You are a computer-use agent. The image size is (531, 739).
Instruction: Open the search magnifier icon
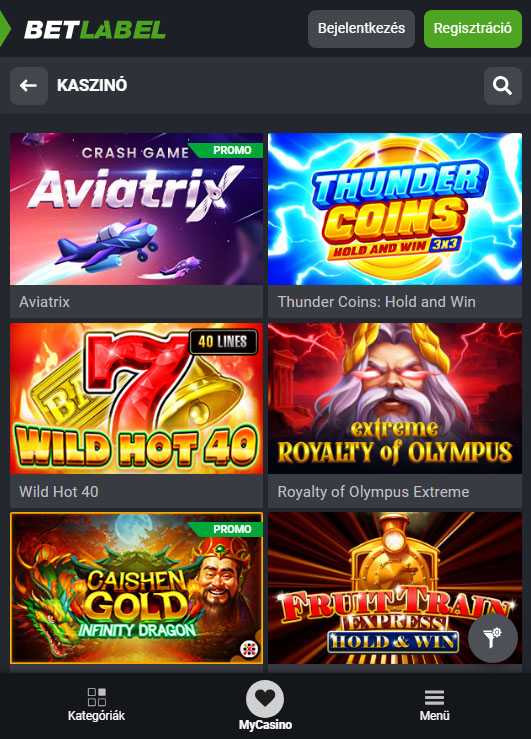pos(502,86)
